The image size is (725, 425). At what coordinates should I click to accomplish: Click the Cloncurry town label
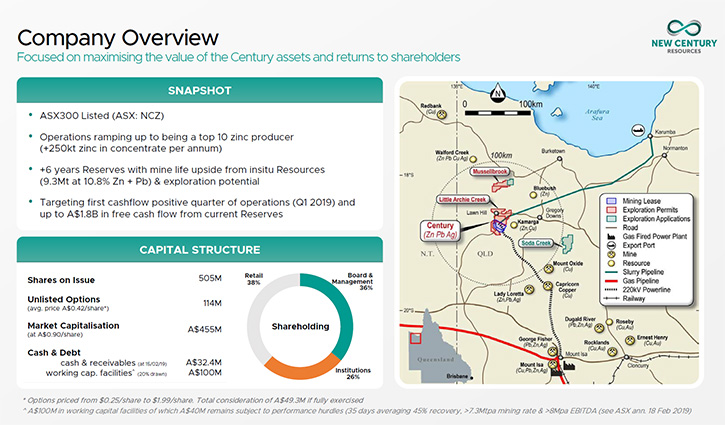pyautogui.click(x=638, y=365)
